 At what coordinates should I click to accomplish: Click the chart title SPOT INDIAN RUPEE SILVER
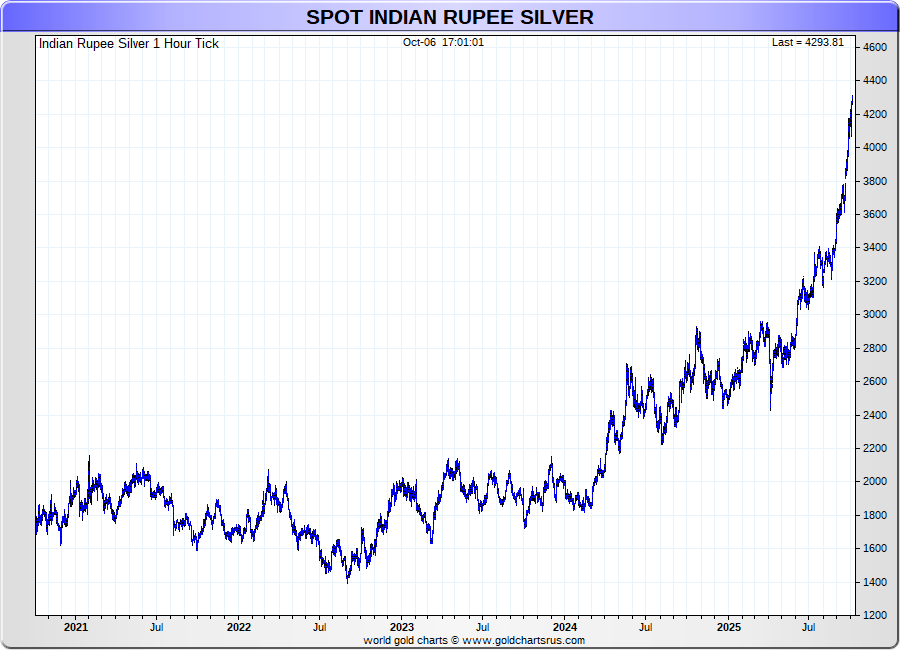click(449, 17)
